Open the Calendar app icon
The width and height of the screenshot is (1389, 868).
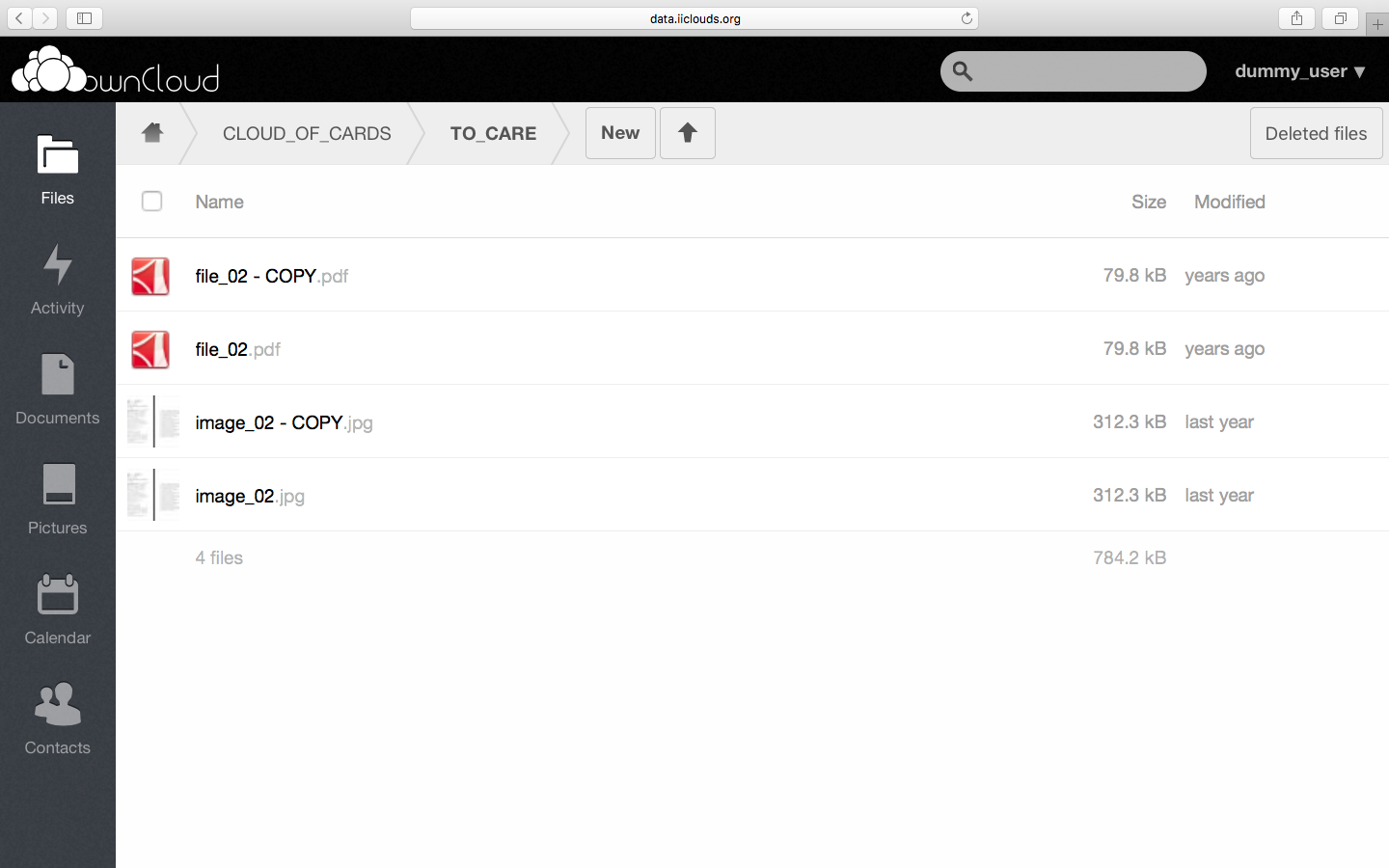(x=58, y=609)
